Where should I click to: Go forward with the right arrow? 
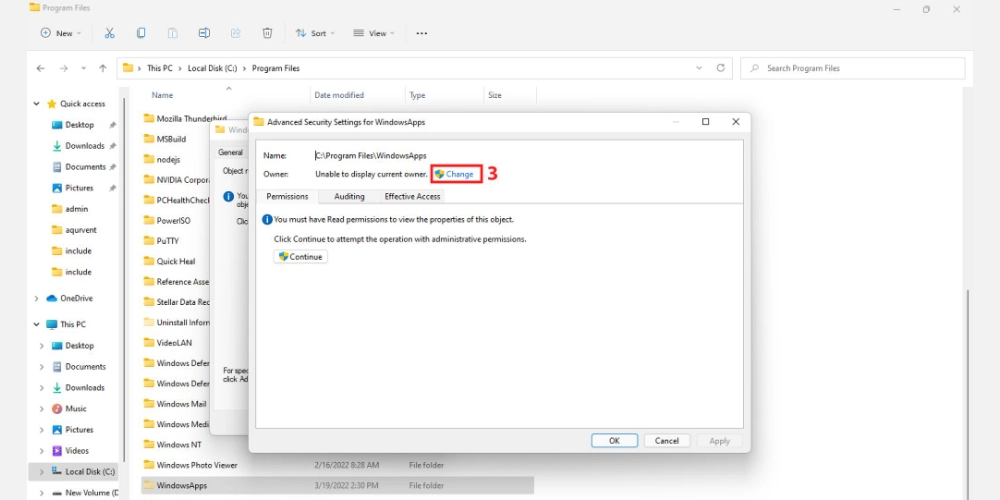[x=63, y=68]
